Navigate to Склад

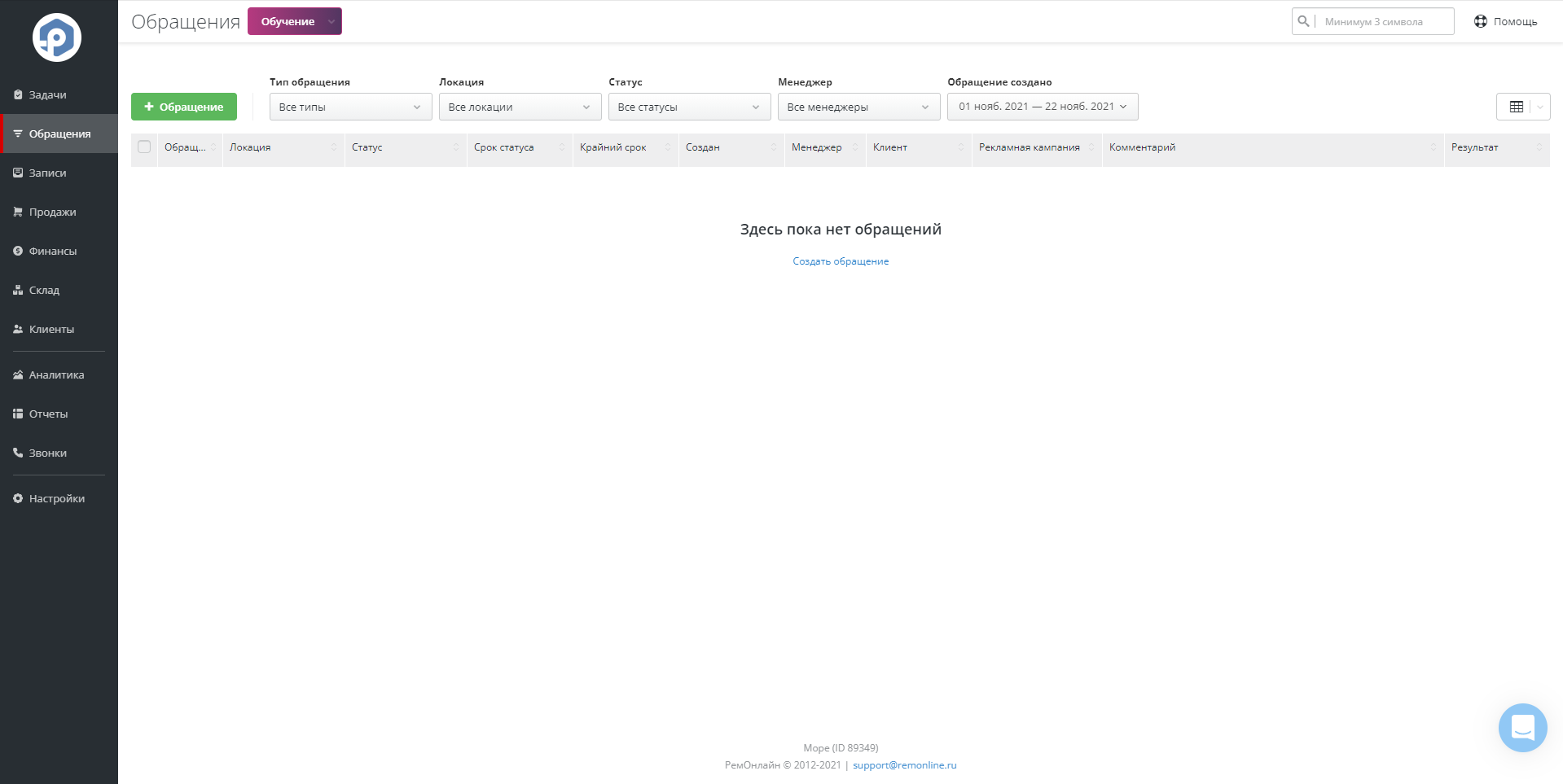(59, 290)
